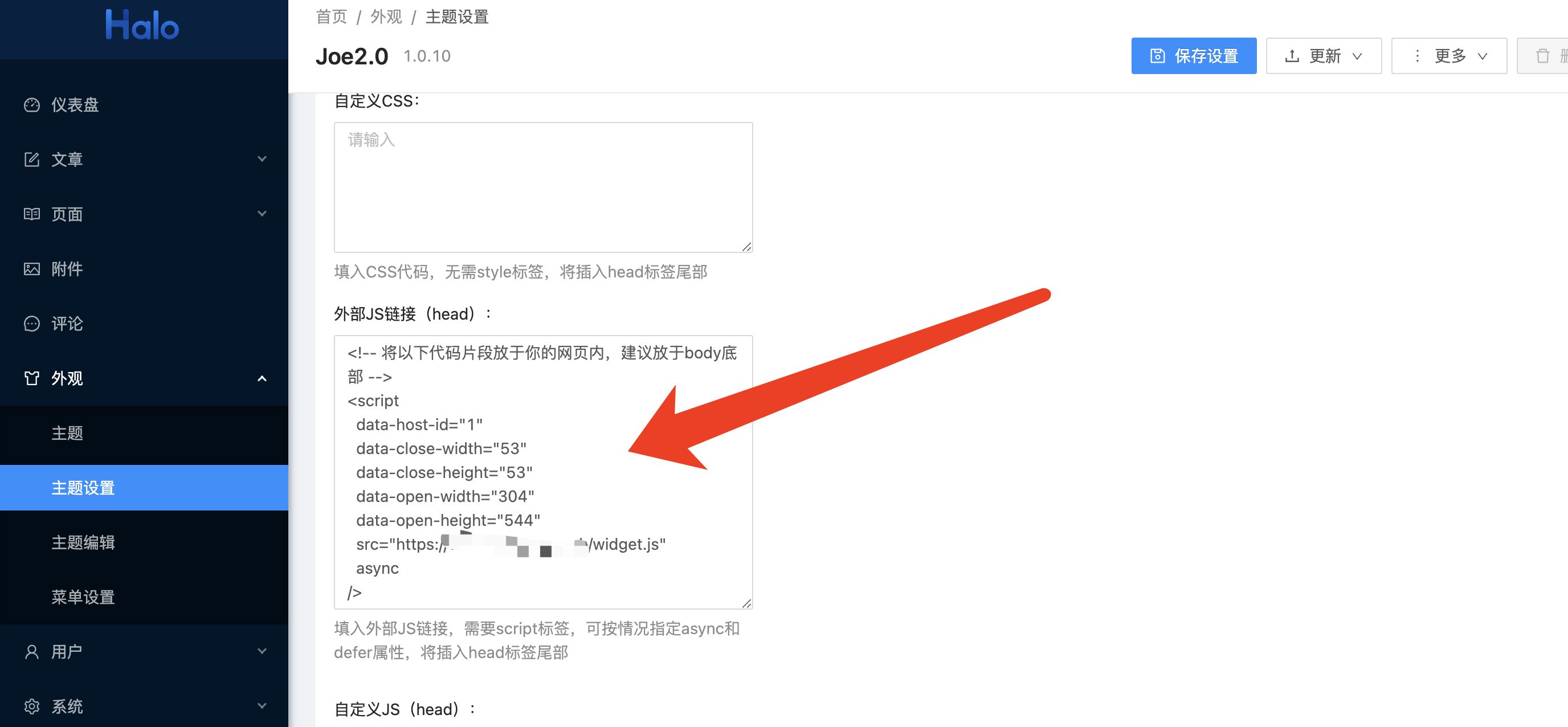Go to 外观 breadcrumb link

point(386,17)
